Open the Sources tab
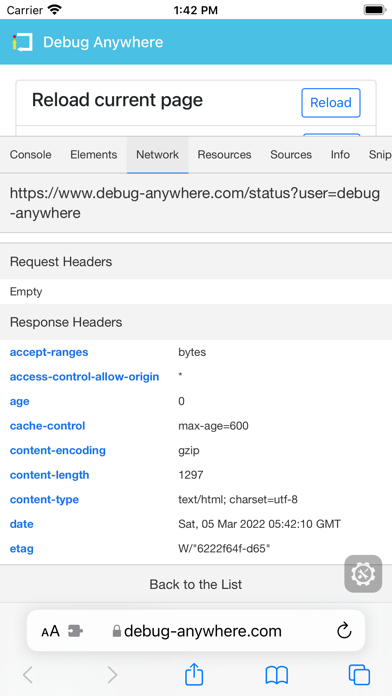Viewport: 392px width, 696px height. 291,154
